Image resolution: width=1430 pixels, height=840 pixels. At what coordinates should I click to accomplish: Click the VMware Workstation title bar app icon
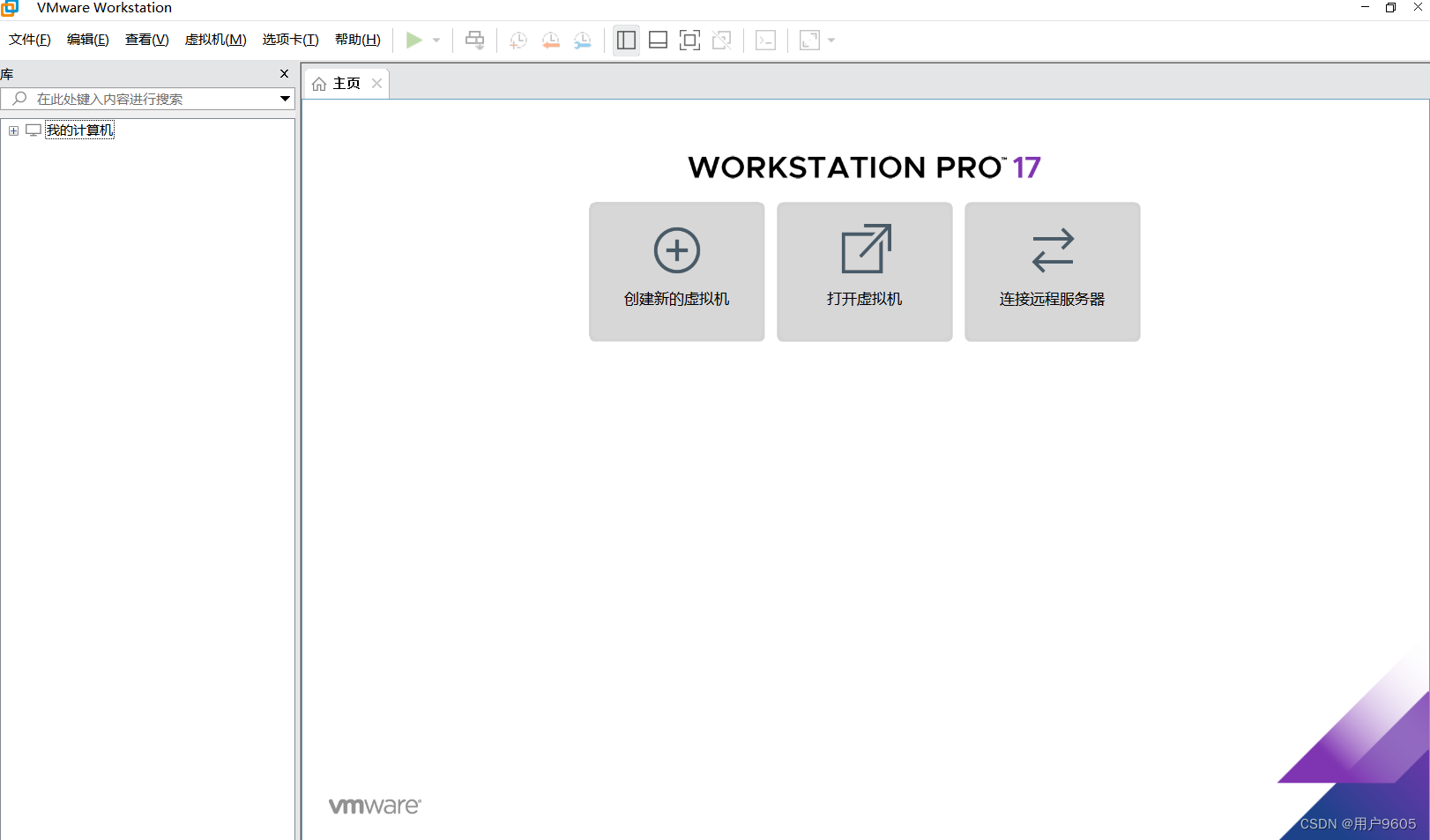click(x=10, y=8)
